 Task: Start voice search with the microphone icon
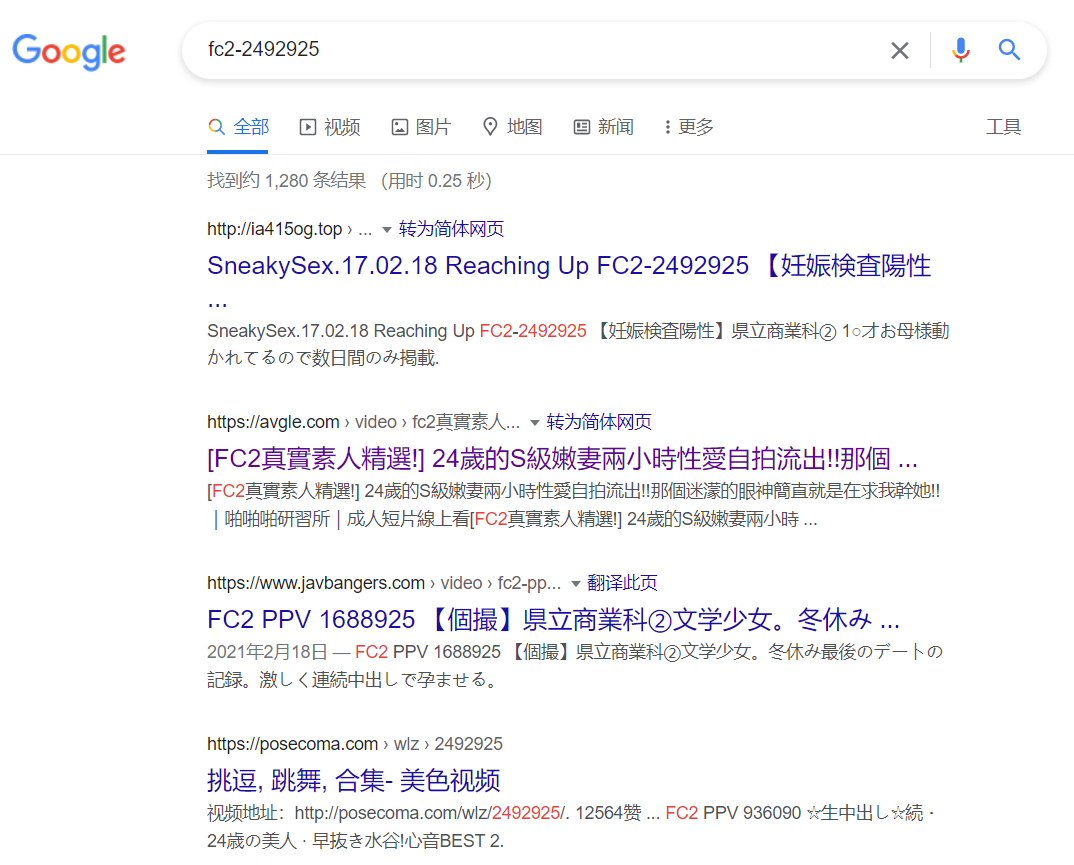[x=960, y=50]
